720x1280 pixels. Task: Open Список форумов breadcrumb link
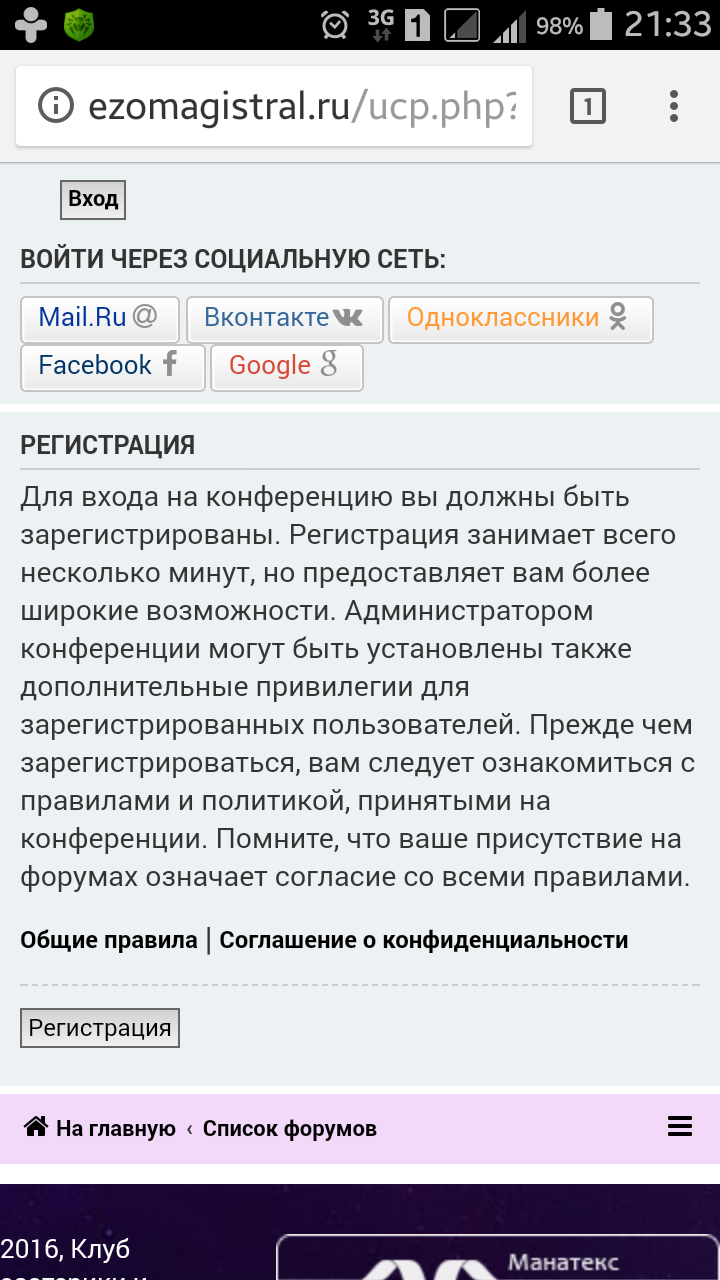tap(290, 1129)
